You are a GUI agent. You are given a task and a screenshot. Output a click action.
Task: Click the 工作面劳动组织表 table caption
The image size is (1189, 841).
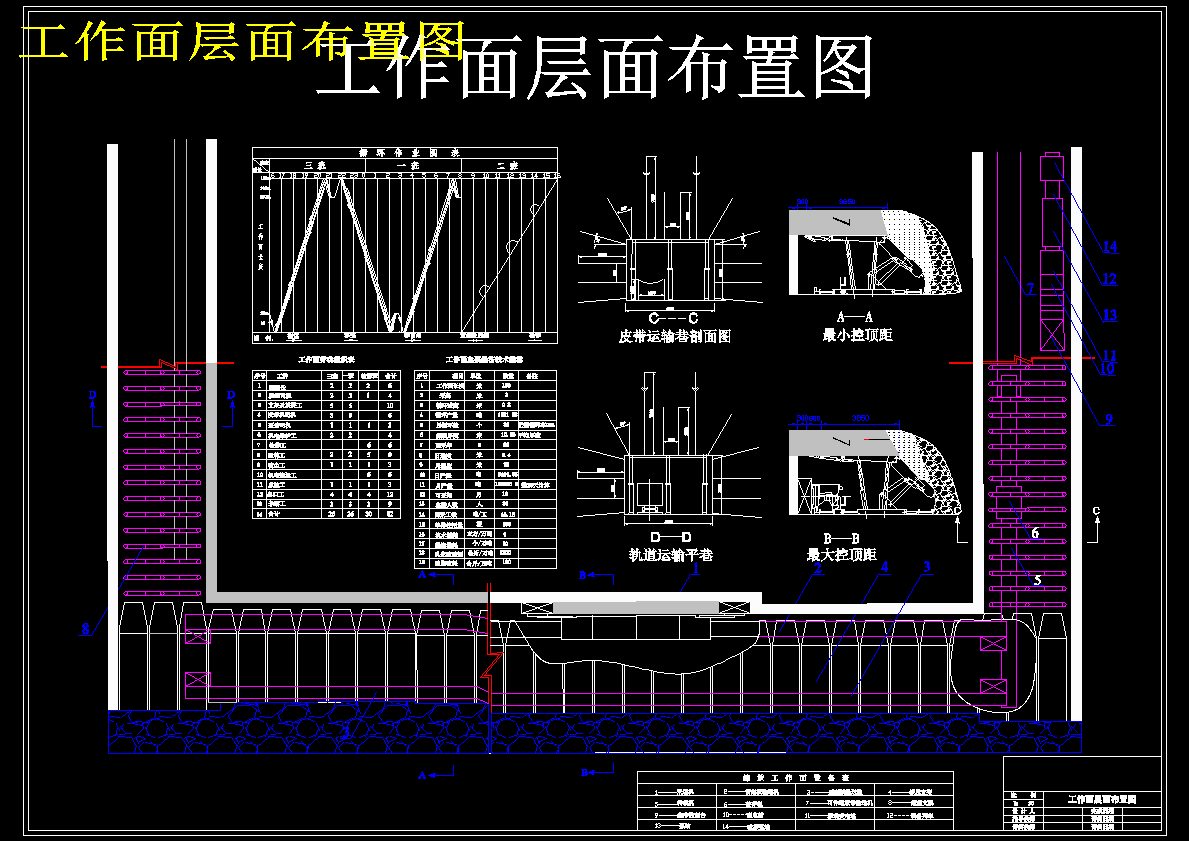pyautogui.click(x=327, y=359)
